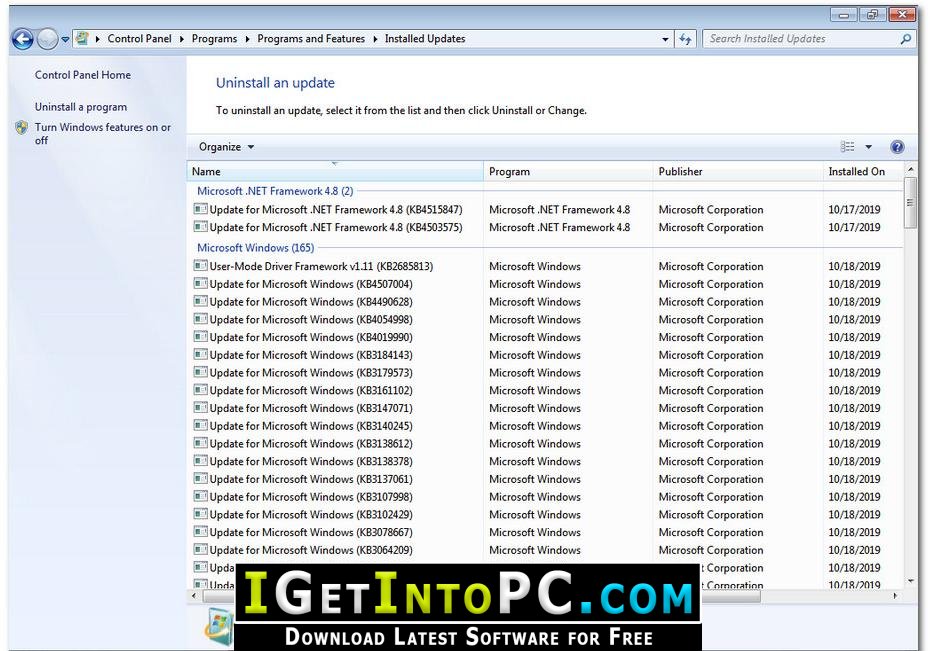Expand the view options dropdown arrow

tap(869, 147)
